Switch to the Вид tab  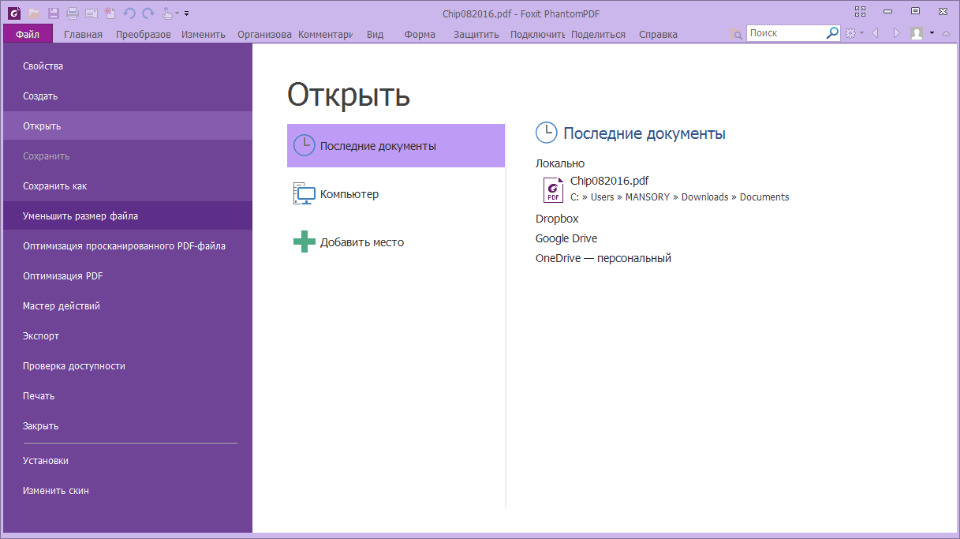(375, 34)
